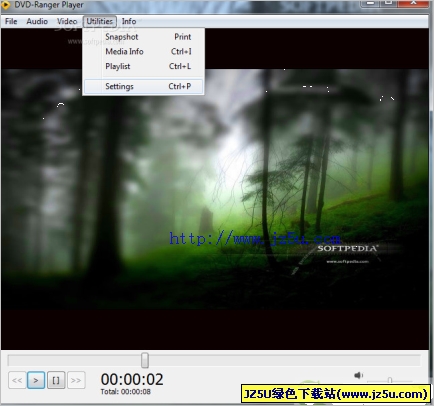Open Playlist from the Utilities menu
The width and height of the screenshot is (434, 406).
(144, 66)
